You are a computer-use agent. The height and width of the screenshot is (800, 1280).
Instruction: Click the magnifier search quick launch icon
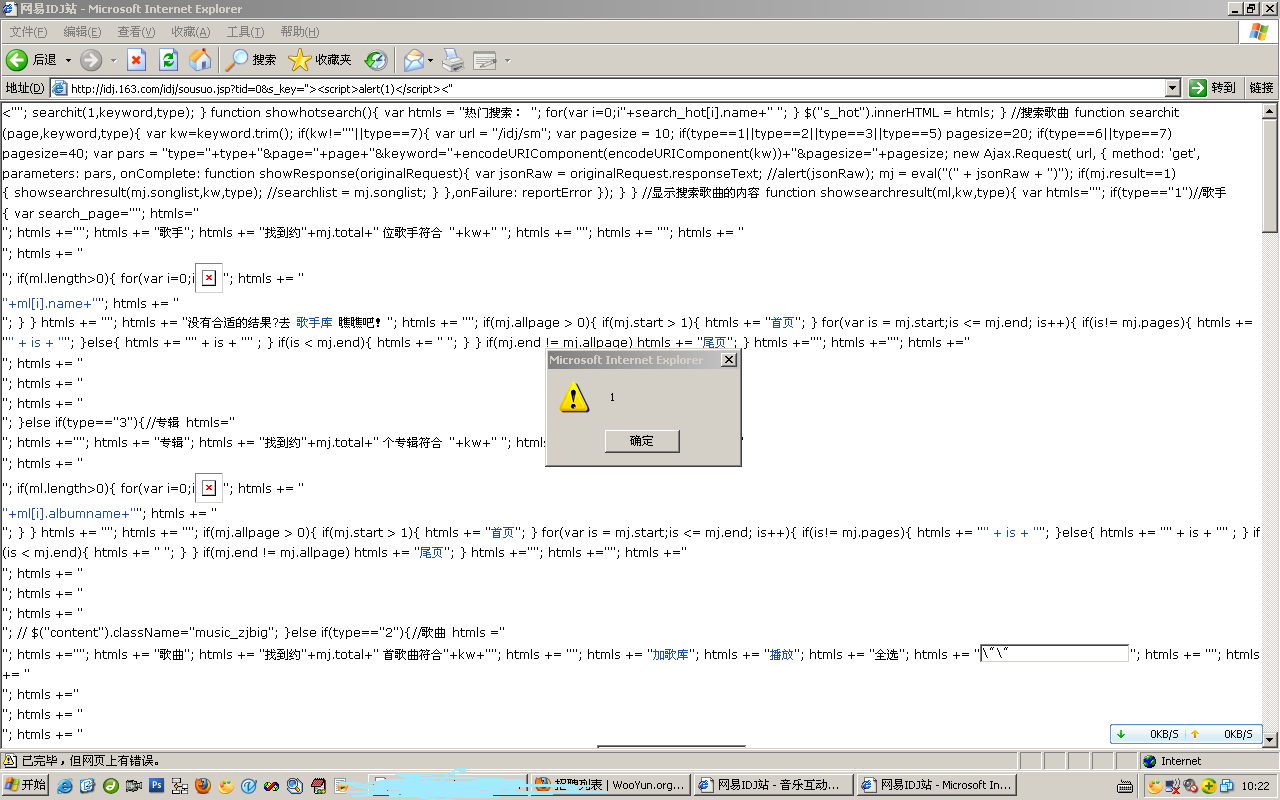point(294,786)
